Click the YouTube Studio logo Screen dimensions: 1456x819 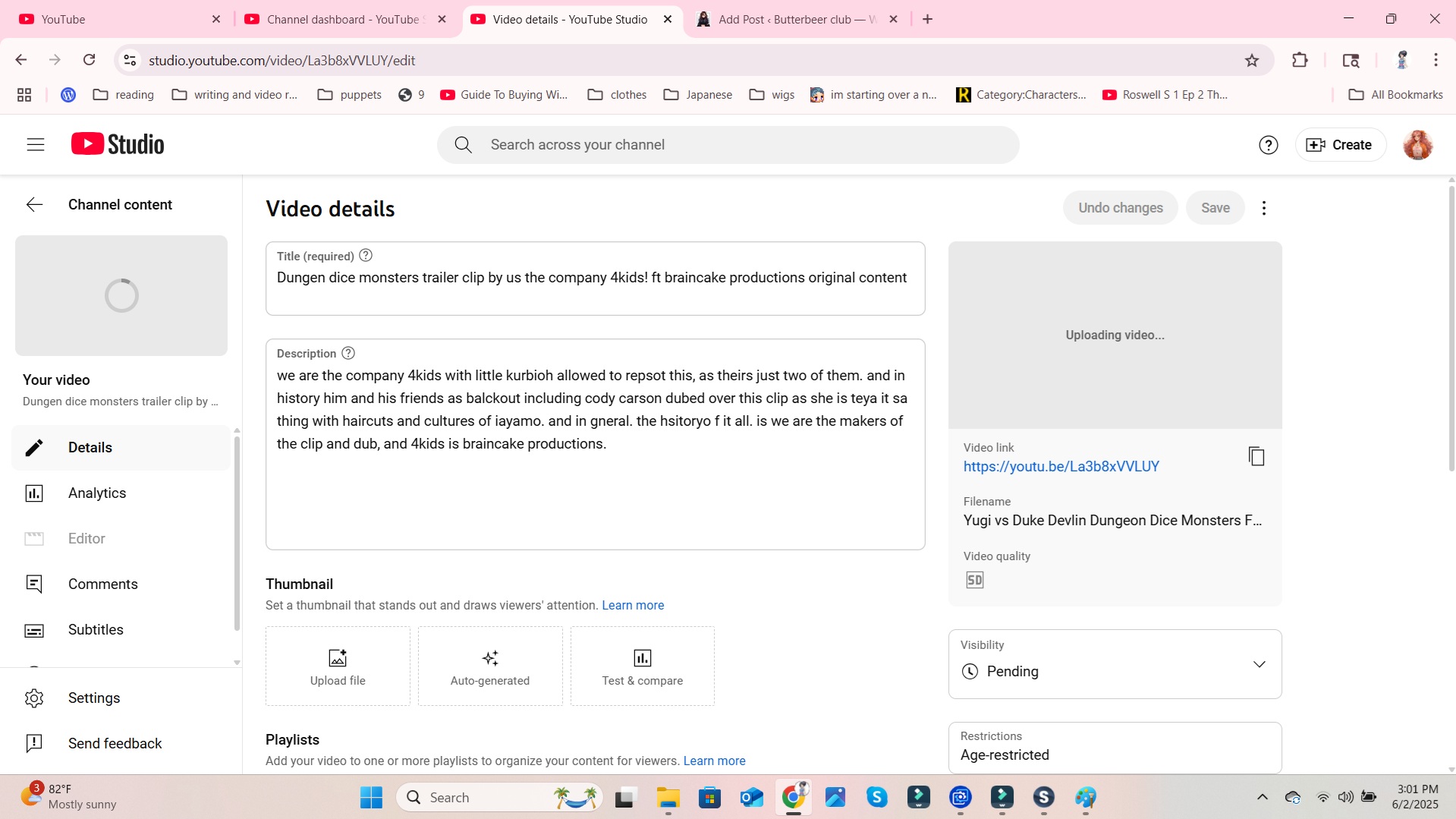pos(118,144)
